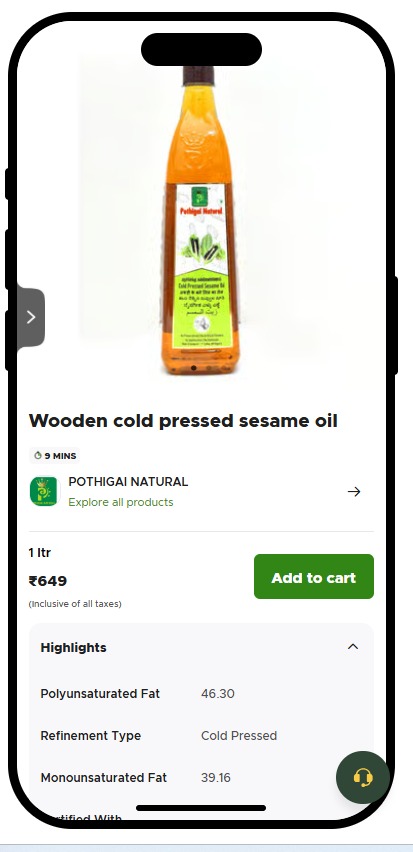413x852 pixels.
Task: Expand the gray side panel chevron tab
Action: (30, 317)
